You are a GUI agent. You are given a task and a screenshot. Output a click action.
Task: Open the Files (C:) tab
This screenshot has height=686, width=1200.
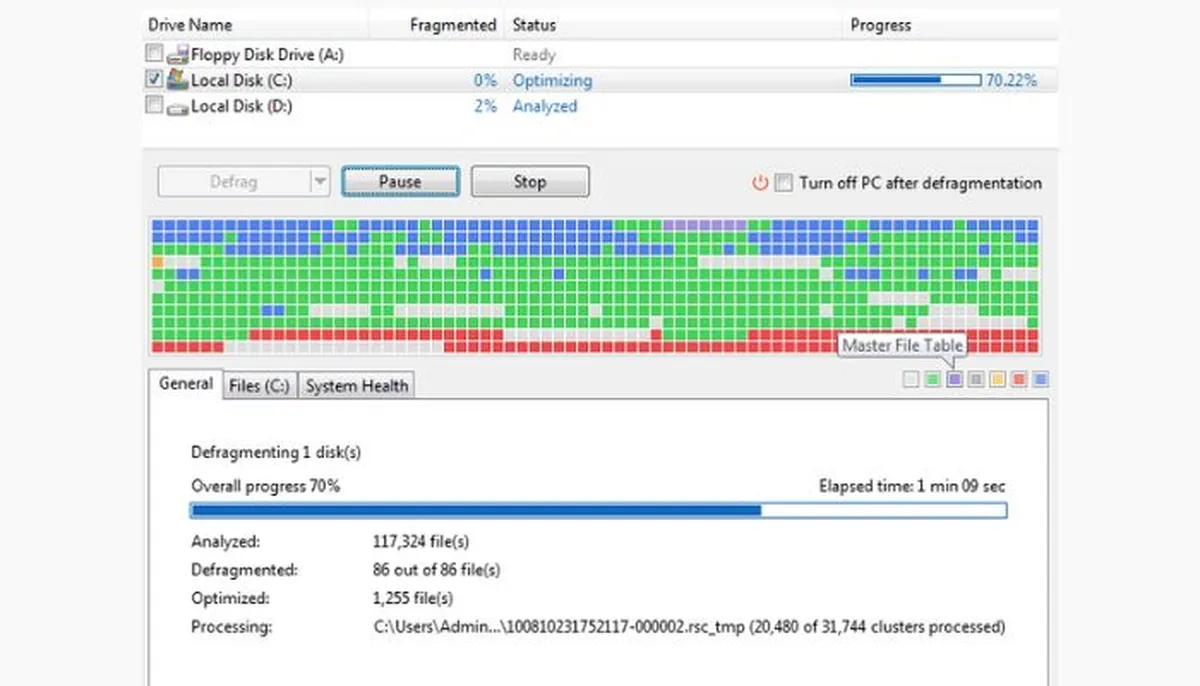[259, 386]
